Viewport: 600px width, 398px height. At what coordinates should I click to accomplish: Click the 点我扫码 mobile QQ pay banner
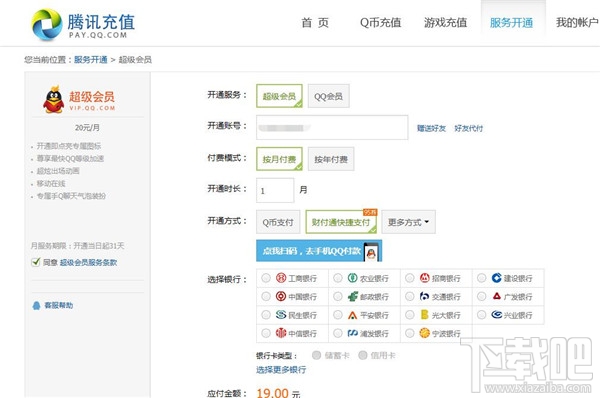click(x=319, y=251)
